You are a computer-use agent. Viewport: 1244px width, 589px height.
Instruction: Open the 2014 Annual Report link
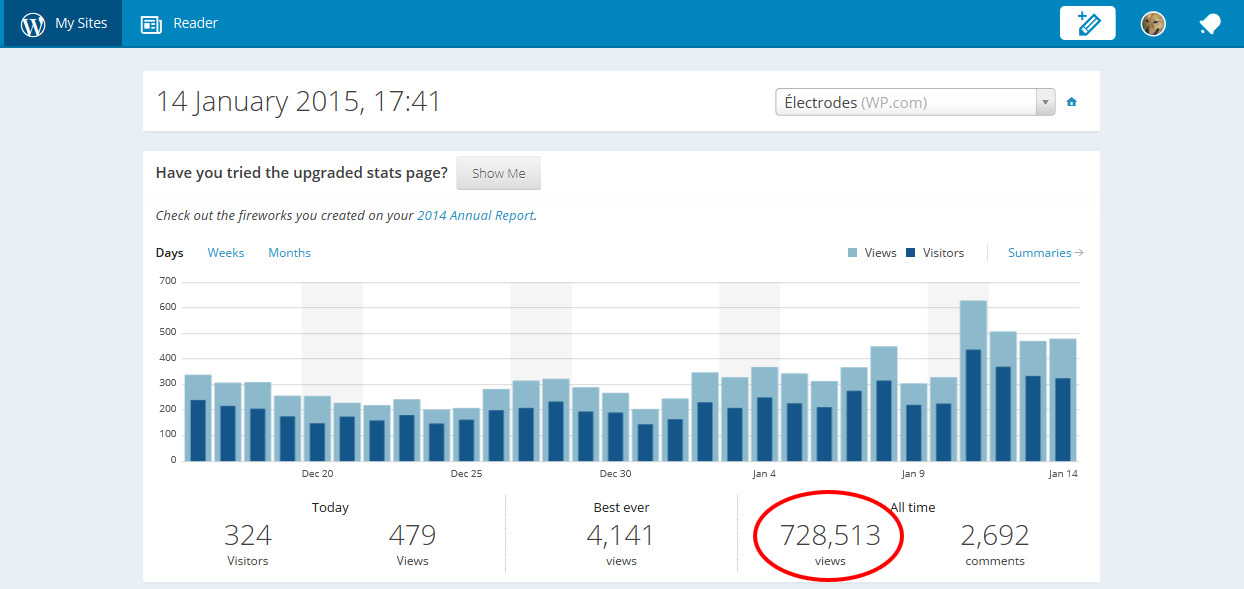pos(475,215)
